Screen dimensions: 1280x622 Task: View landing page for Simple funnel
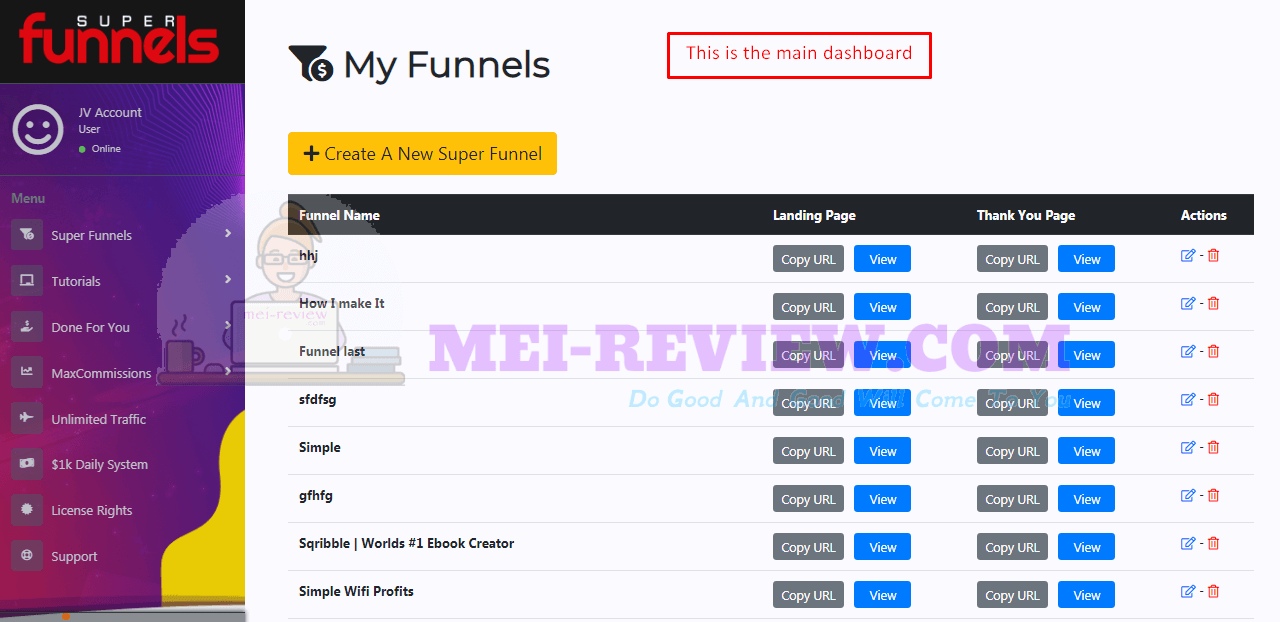coord(882,451)
